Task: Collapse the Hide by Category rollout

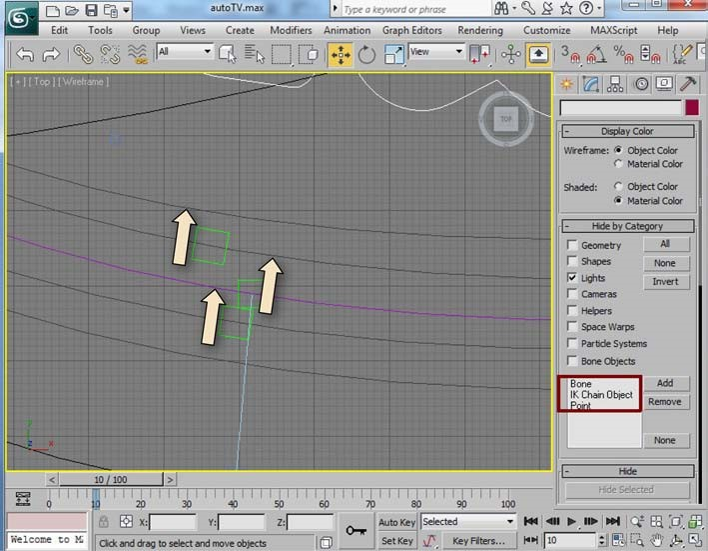Action: click(x=628, y=226)
